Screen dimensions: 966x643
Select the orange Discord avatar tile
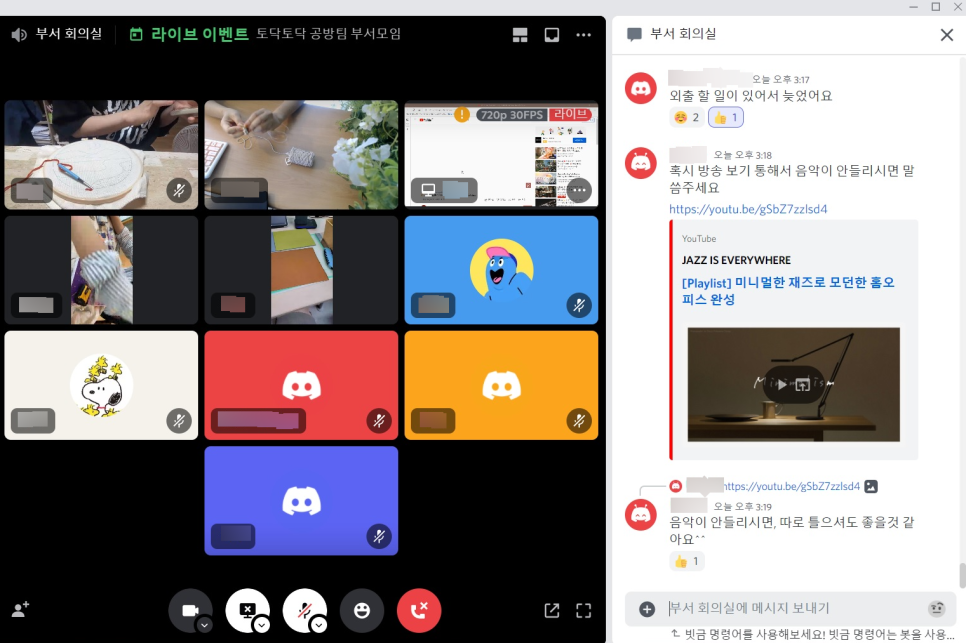[x=501, y=385]
